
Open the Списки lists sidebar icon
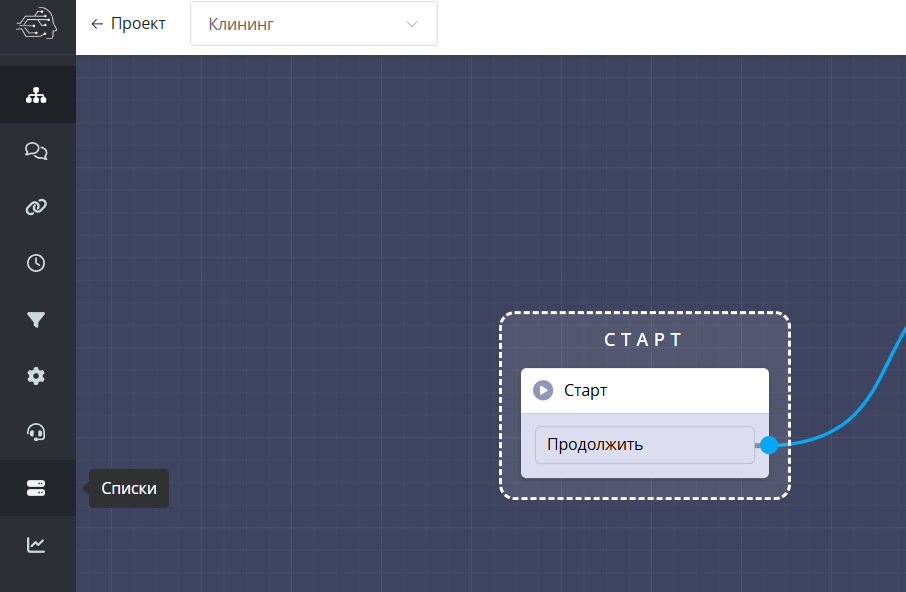(37, 488)
